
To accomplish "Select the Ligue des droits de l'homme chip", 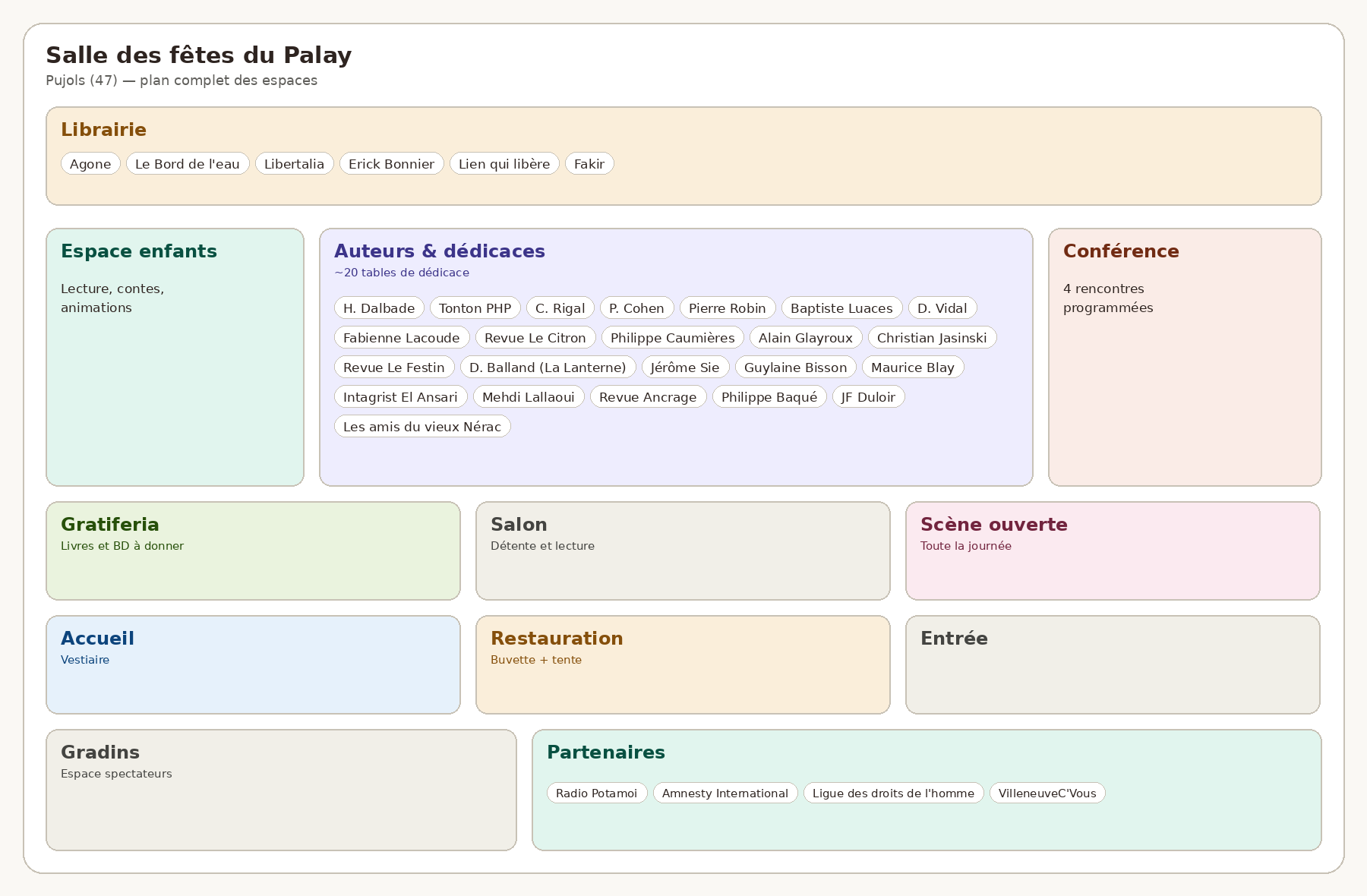I will tap(893, 793).
